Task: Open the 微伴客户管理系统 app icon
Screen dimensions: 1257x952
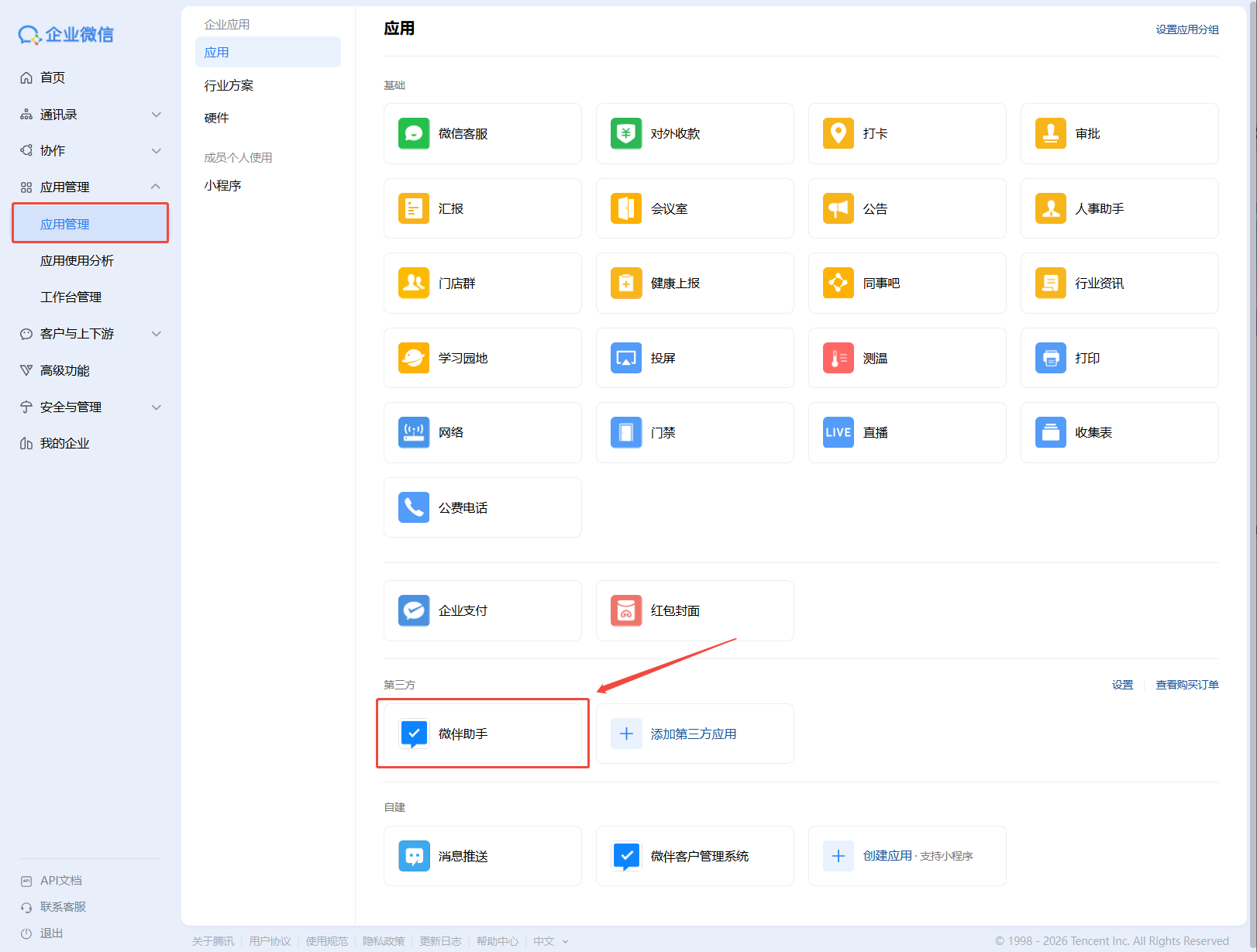Action: pyautogui.click(x=626, y=856)
